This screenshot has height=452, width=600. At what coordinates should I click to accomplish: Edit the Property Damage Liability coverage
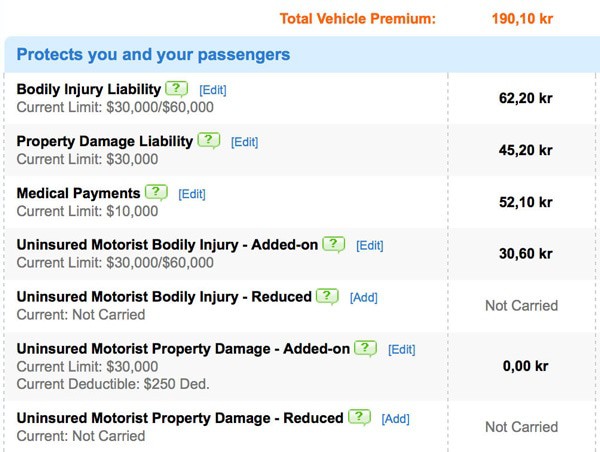coord(245,142)
